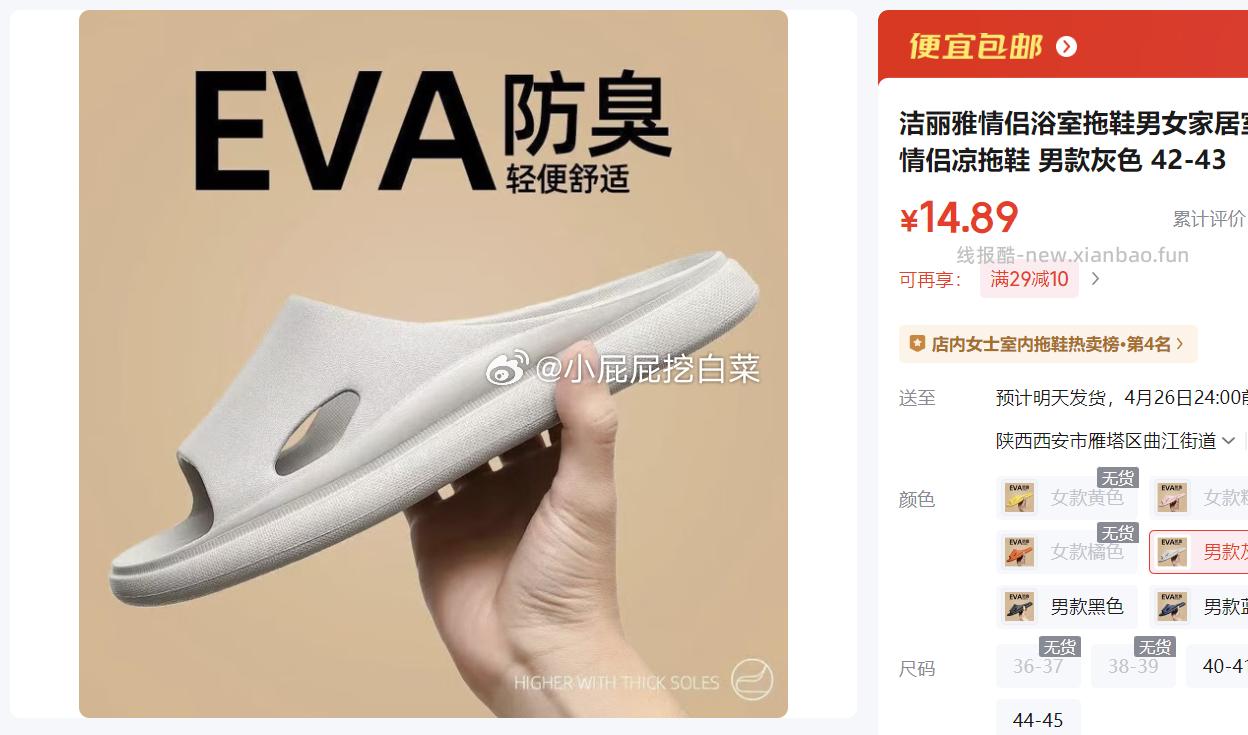1248x735 pixels.
Task: Click the shield badge icon in ranking banner
Action: (x=917, y=343)
